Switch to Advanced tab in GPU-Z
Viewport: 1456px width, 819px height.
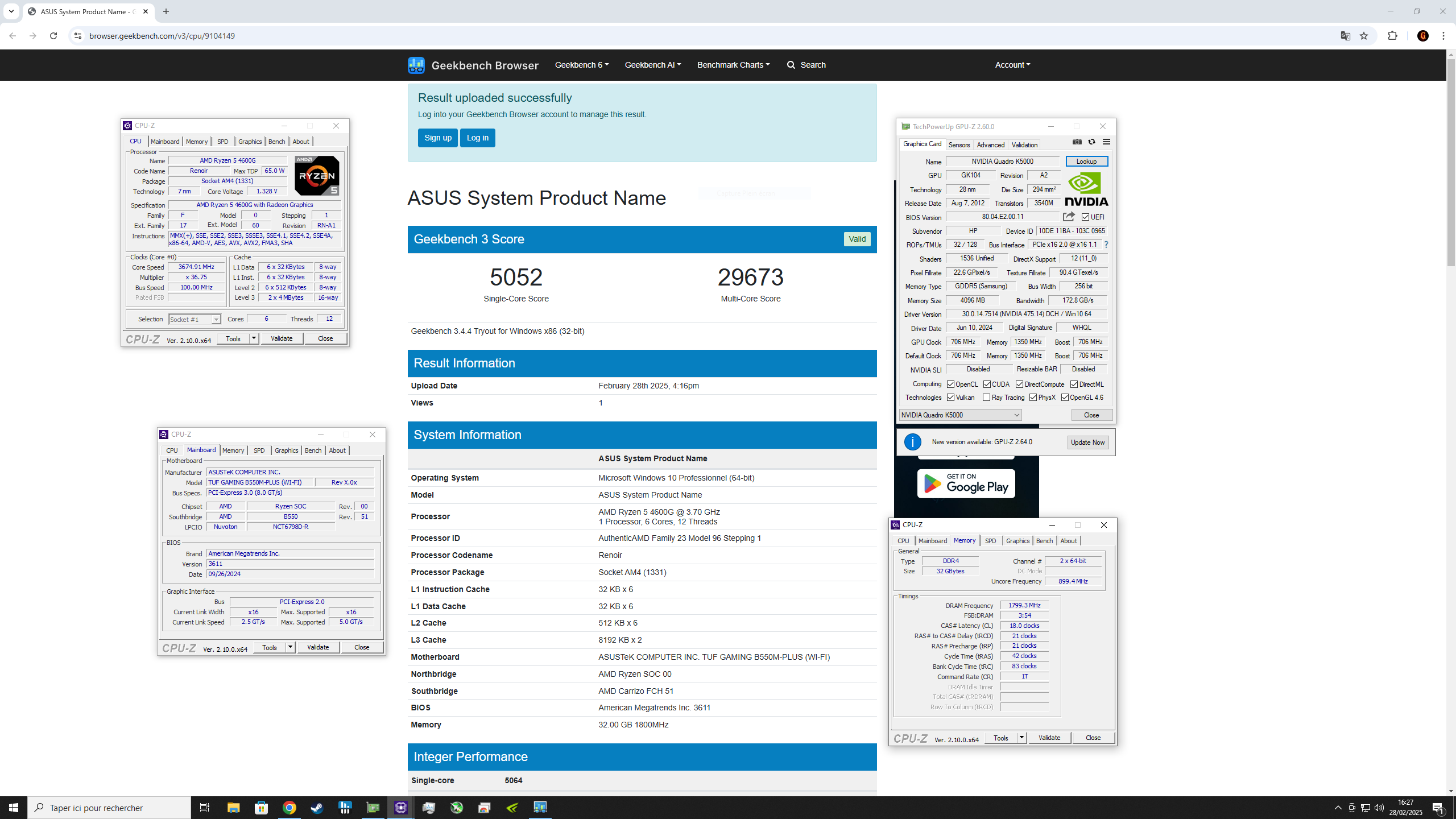point(990,145)
